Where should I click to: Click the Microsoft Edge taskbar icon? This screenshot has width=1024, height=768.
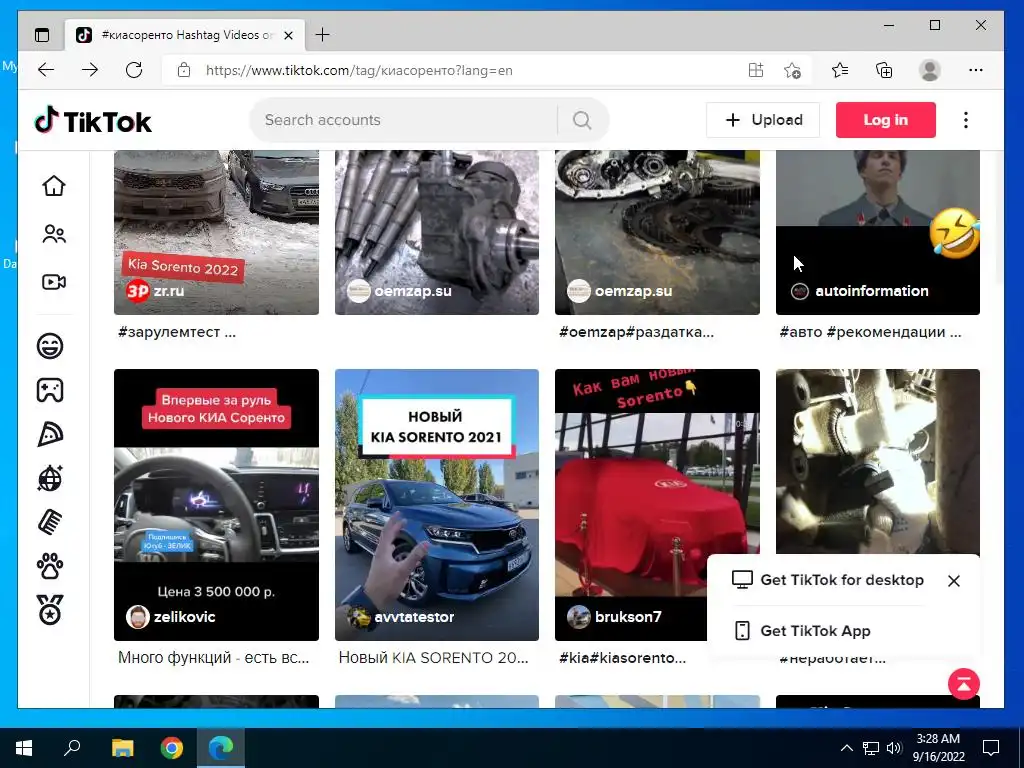pyautogui.click(x=221, y=748)
